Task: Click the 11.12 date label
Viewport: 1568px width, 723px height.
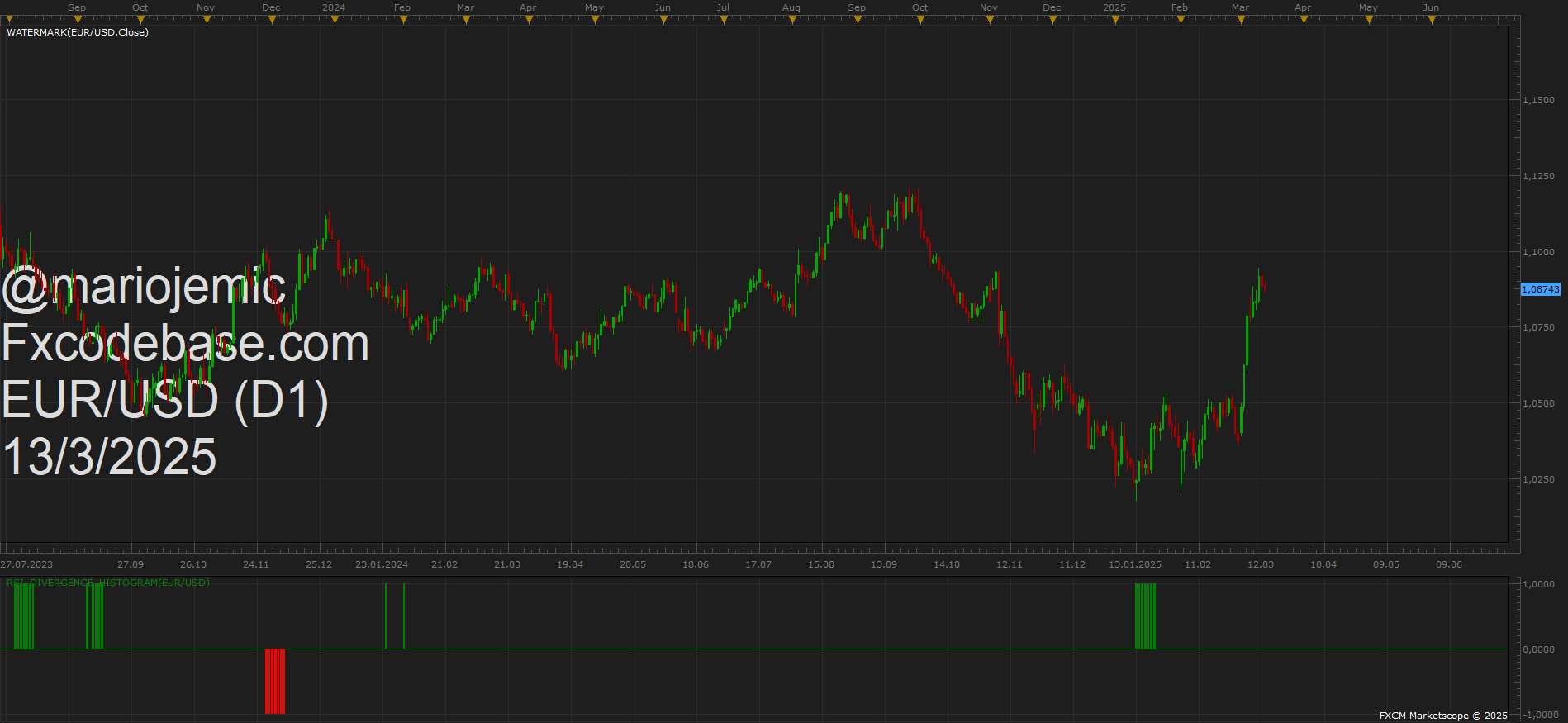Action: point(1072,564)
